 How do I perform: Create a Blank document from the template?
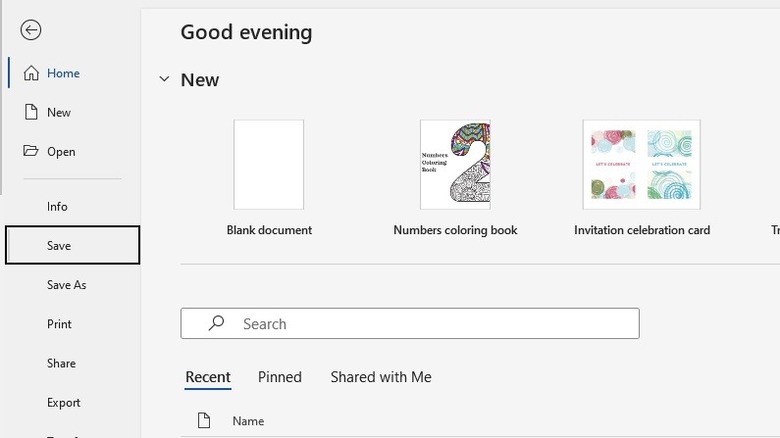269,165
